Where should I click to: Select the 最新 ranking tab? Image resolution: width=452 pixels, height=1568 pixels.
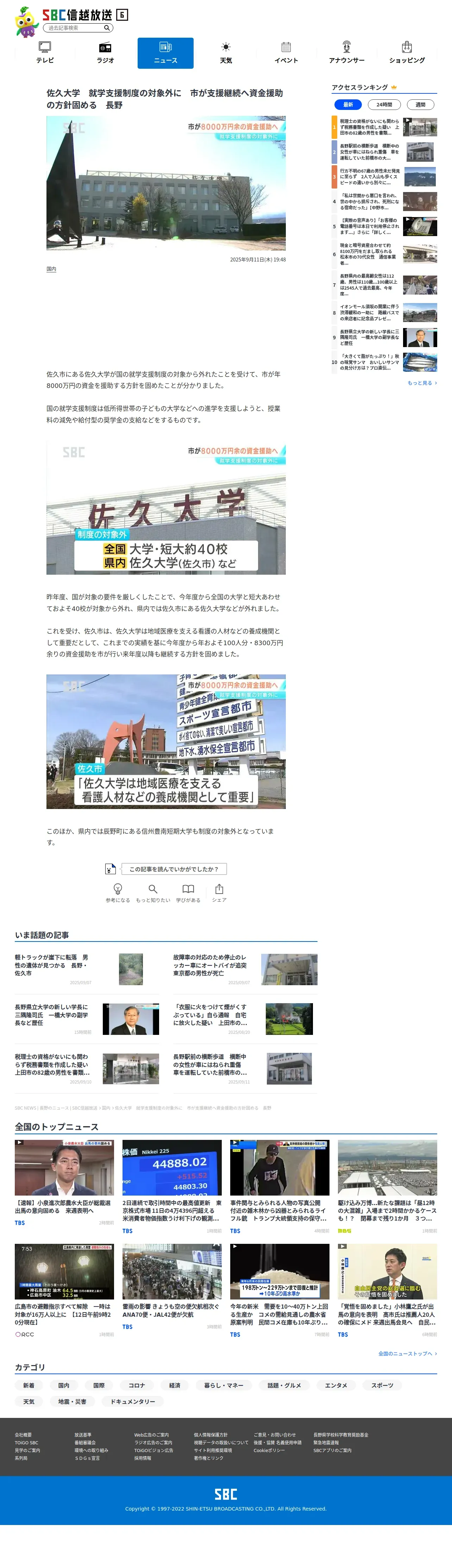[x=348, y=105]
